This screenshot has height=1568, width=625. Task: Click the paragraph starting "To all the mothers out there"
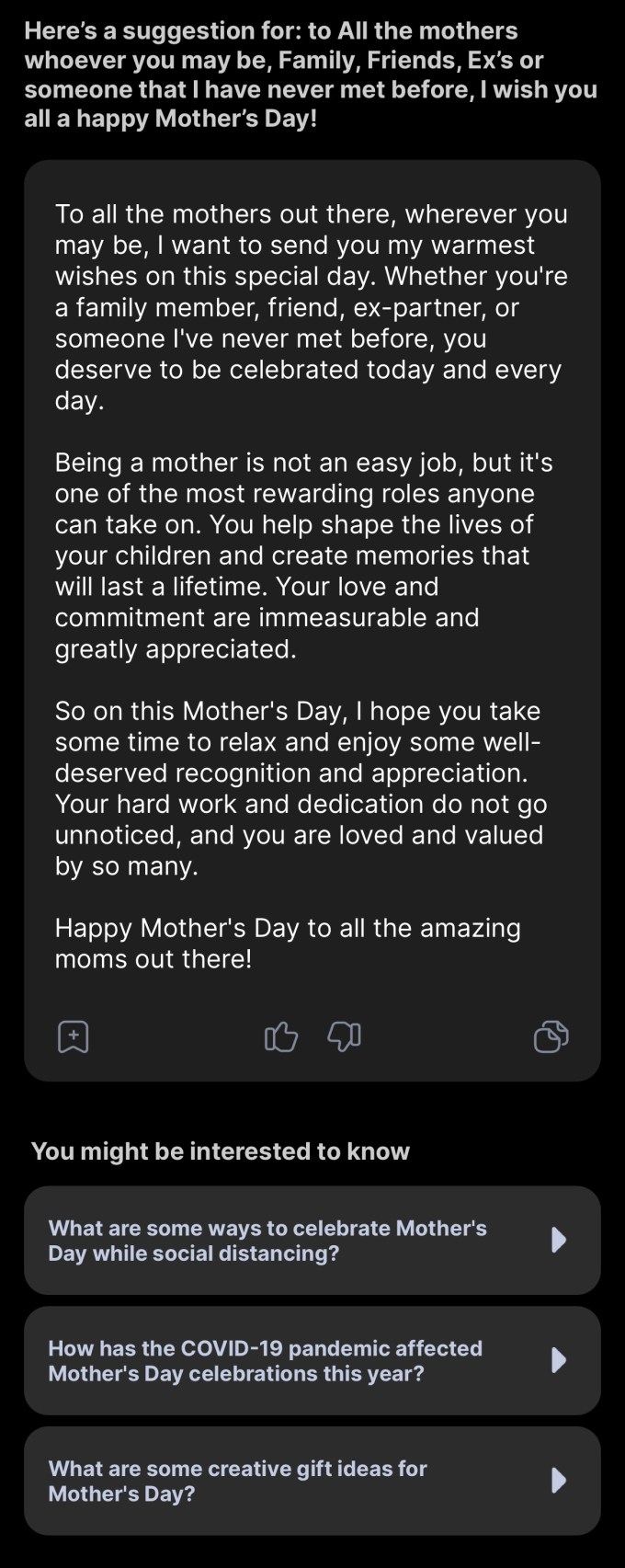pos(311,307)
